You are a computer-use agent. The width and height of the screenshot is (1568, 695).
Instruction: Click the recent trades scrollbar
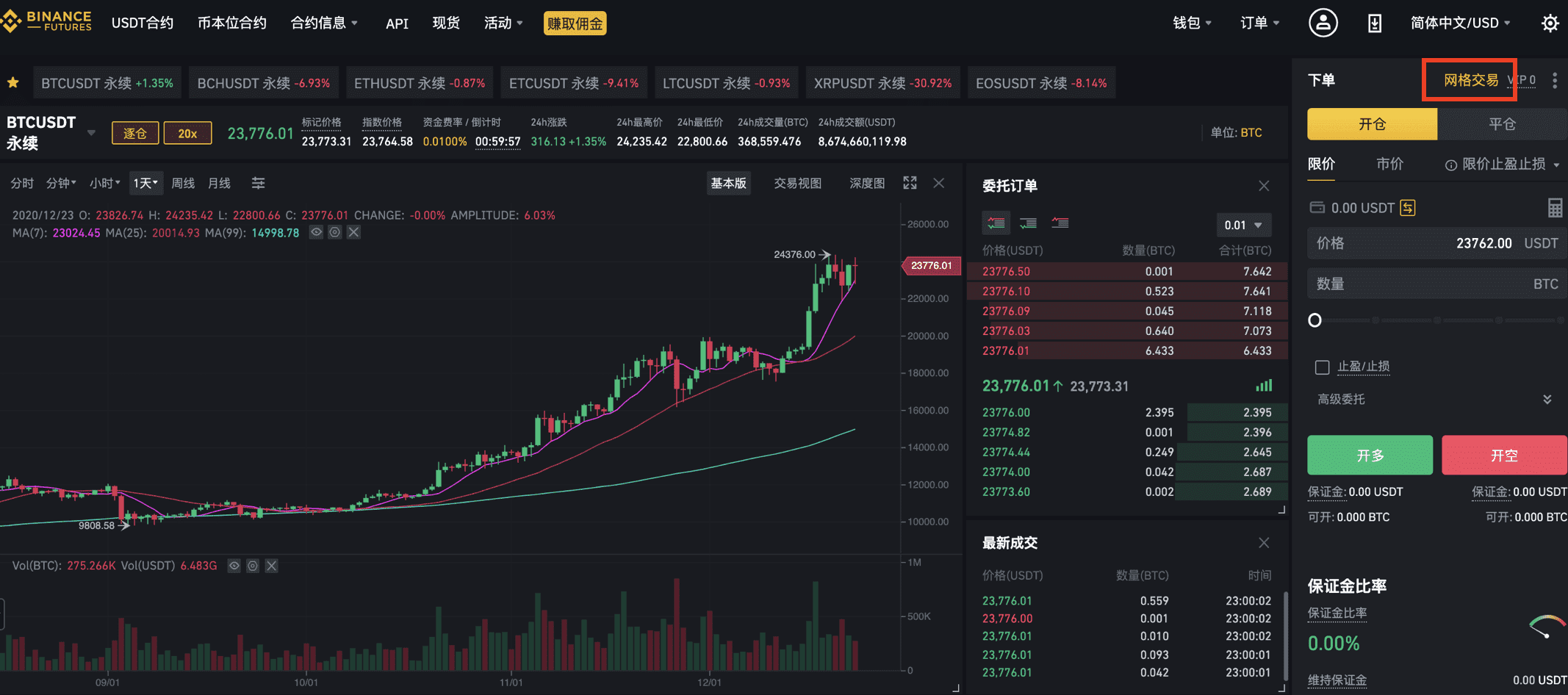tap(1285, 637)
